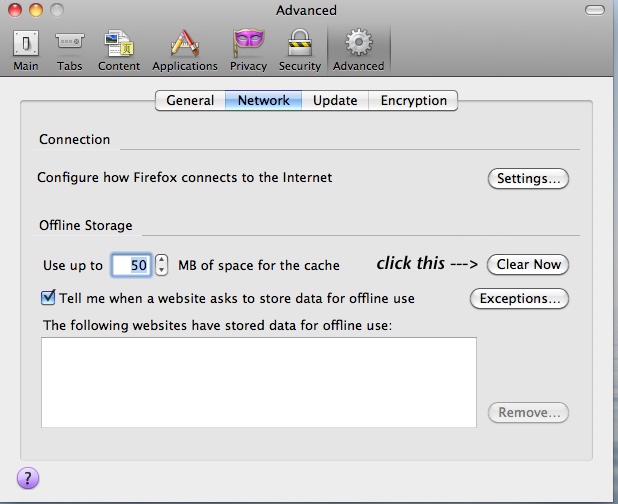618x504 pixels.
Task: Click the toolbar toggle pill at title bar right
Action: [595, 10]
